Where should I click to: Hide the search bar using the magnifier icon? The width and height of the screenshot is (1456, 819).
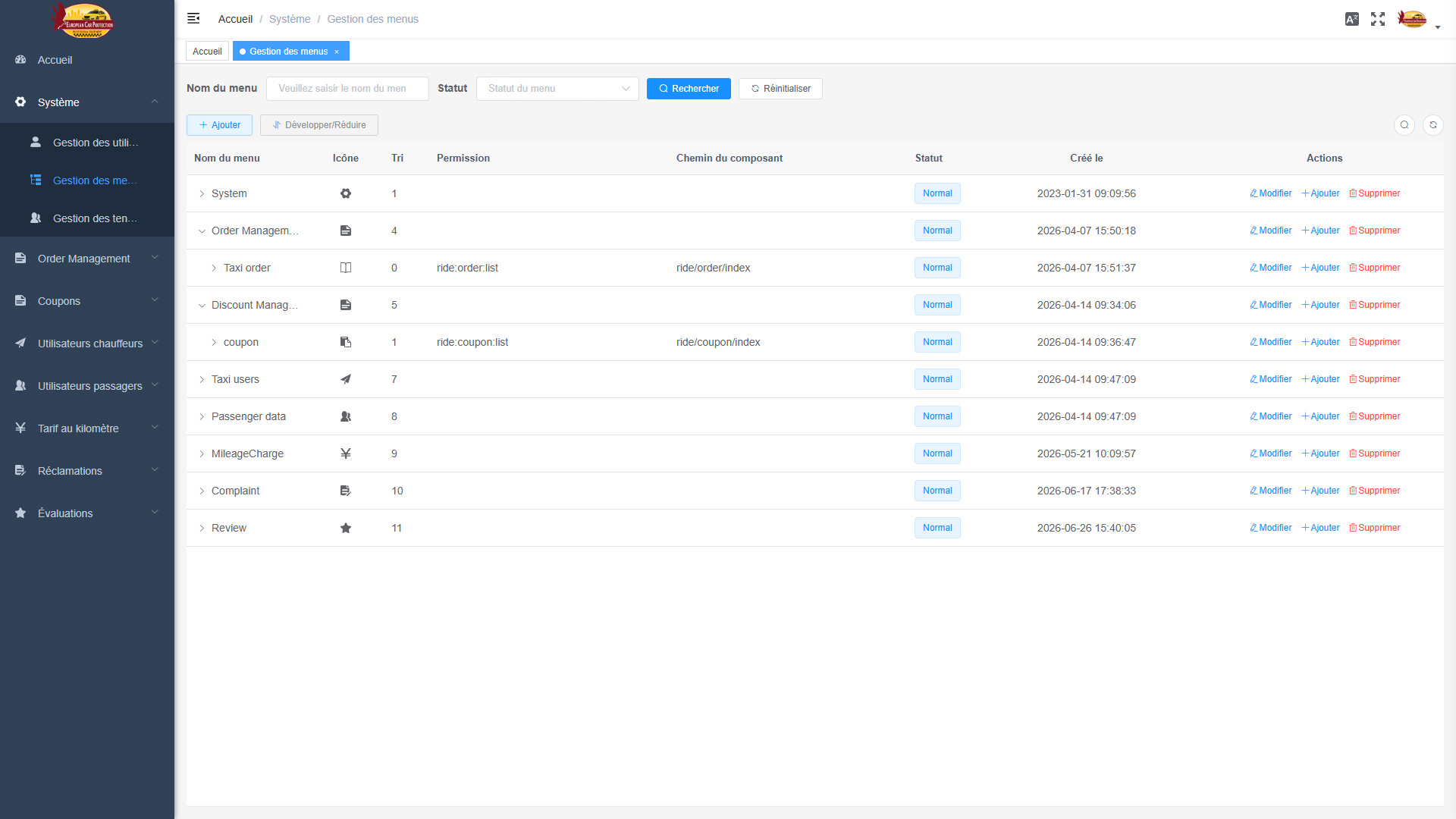coord(1404,125)
